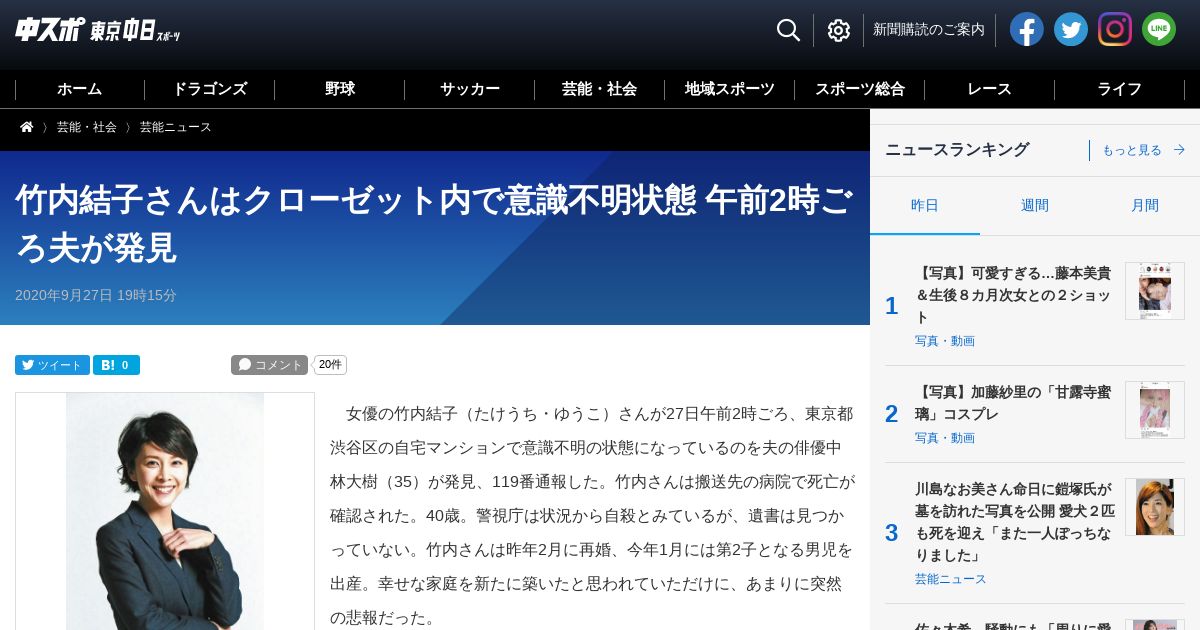
Task: Open thumbnail of 加藤紗里 ranking article
Action: pos(1155,410)
